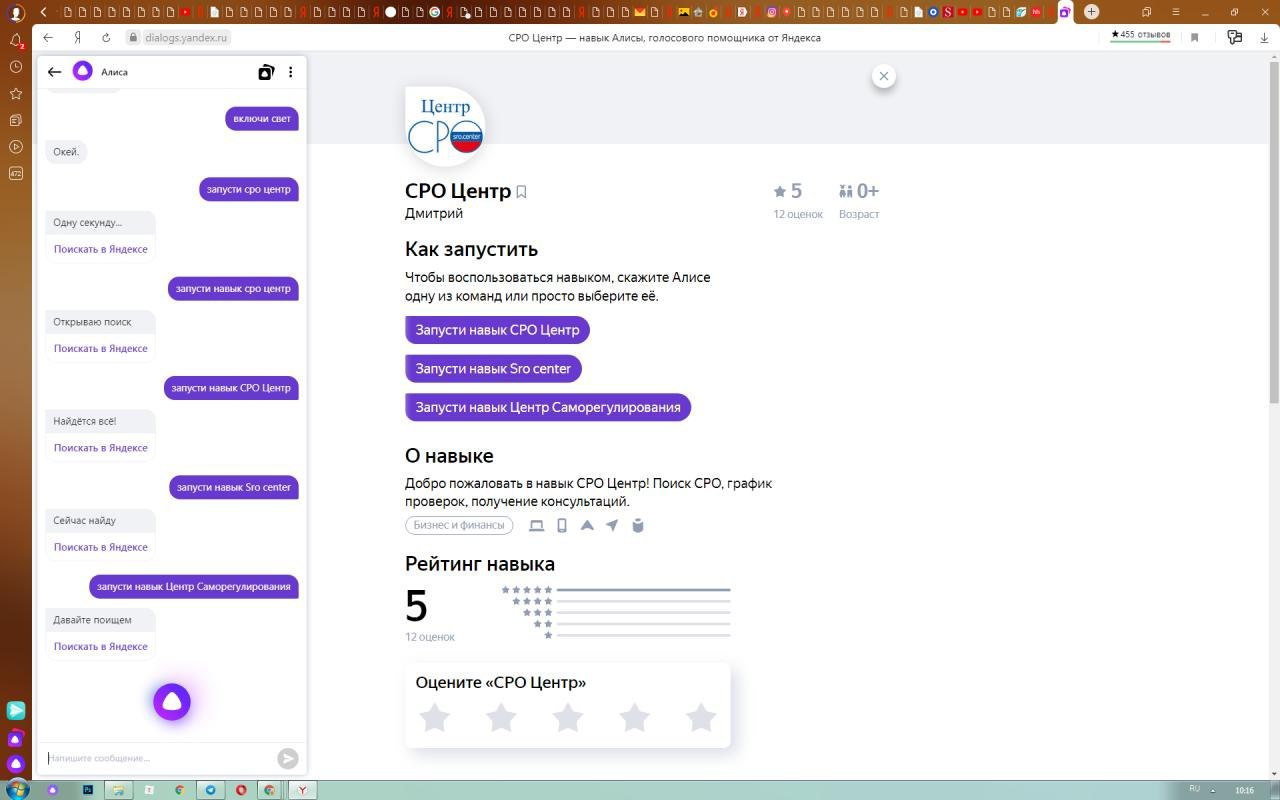1280x800 pixels.
Task: Open Yandex Browser from the taskbar
Action: point(302,789)
